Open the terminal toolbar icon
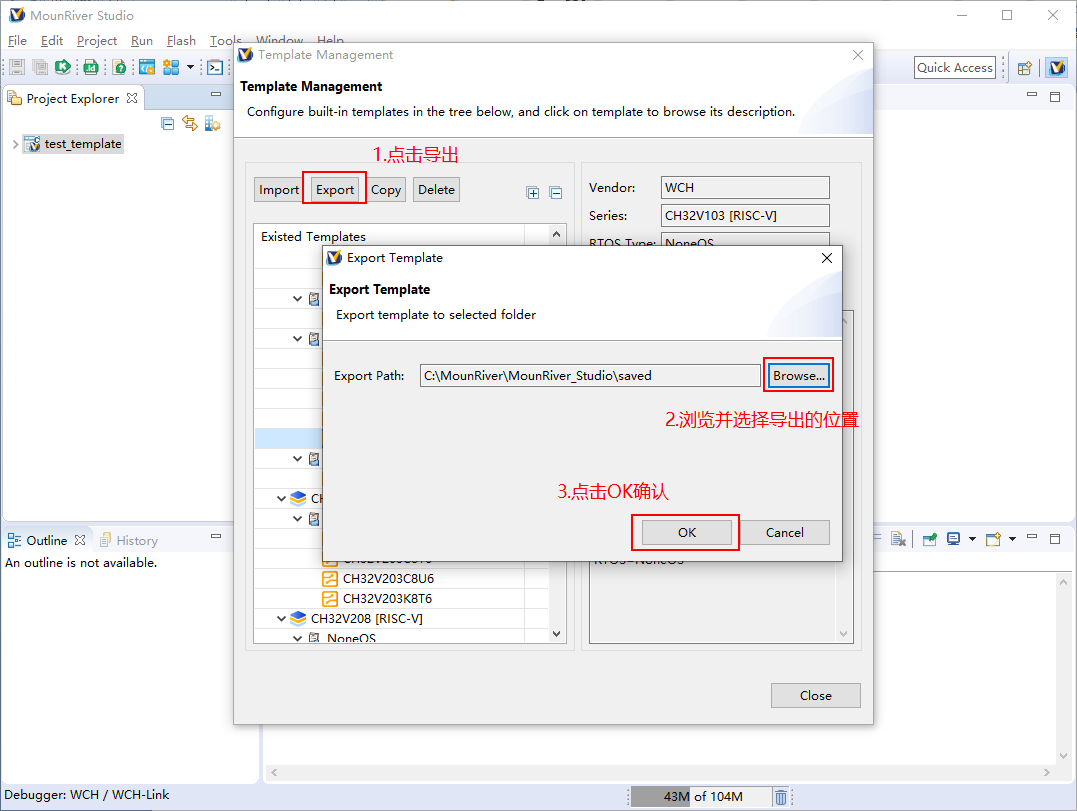 click(215, 67)
